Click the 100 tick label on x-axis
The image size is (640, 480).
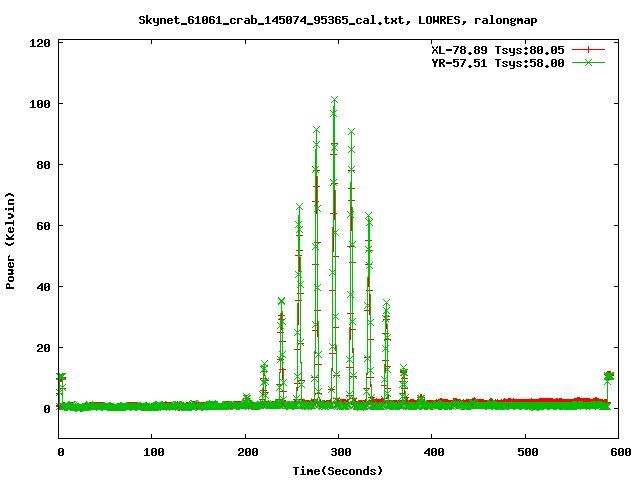151,453
